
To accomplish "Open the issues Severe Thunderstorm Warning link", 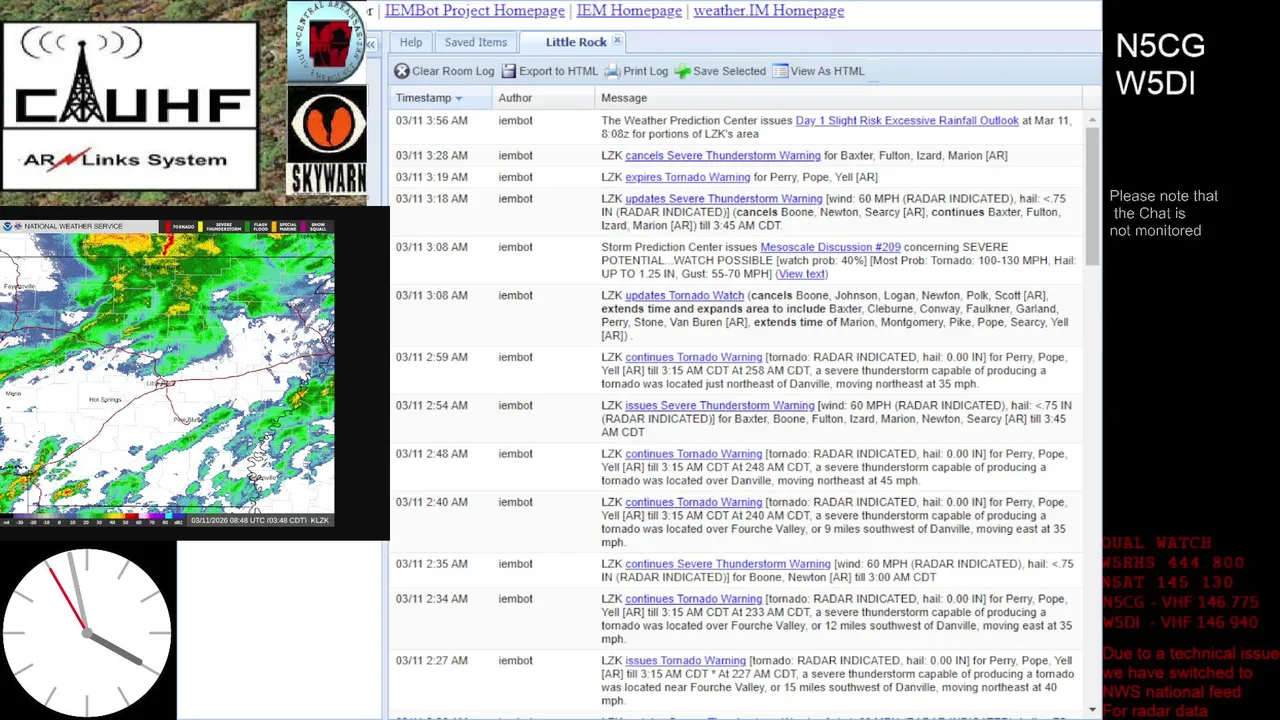I will 720,406.
